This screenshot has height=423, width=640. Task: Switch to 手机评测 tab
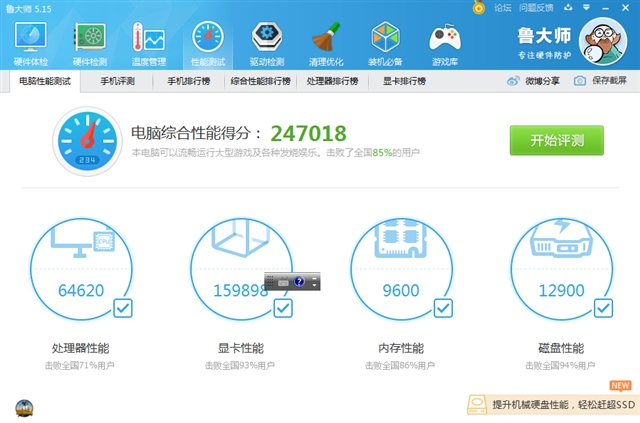117,81
